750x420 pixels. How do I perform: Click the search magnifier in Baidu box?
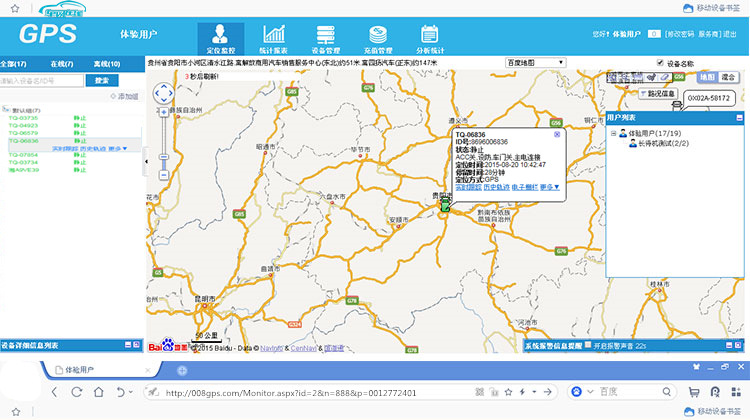pos(666,392)
